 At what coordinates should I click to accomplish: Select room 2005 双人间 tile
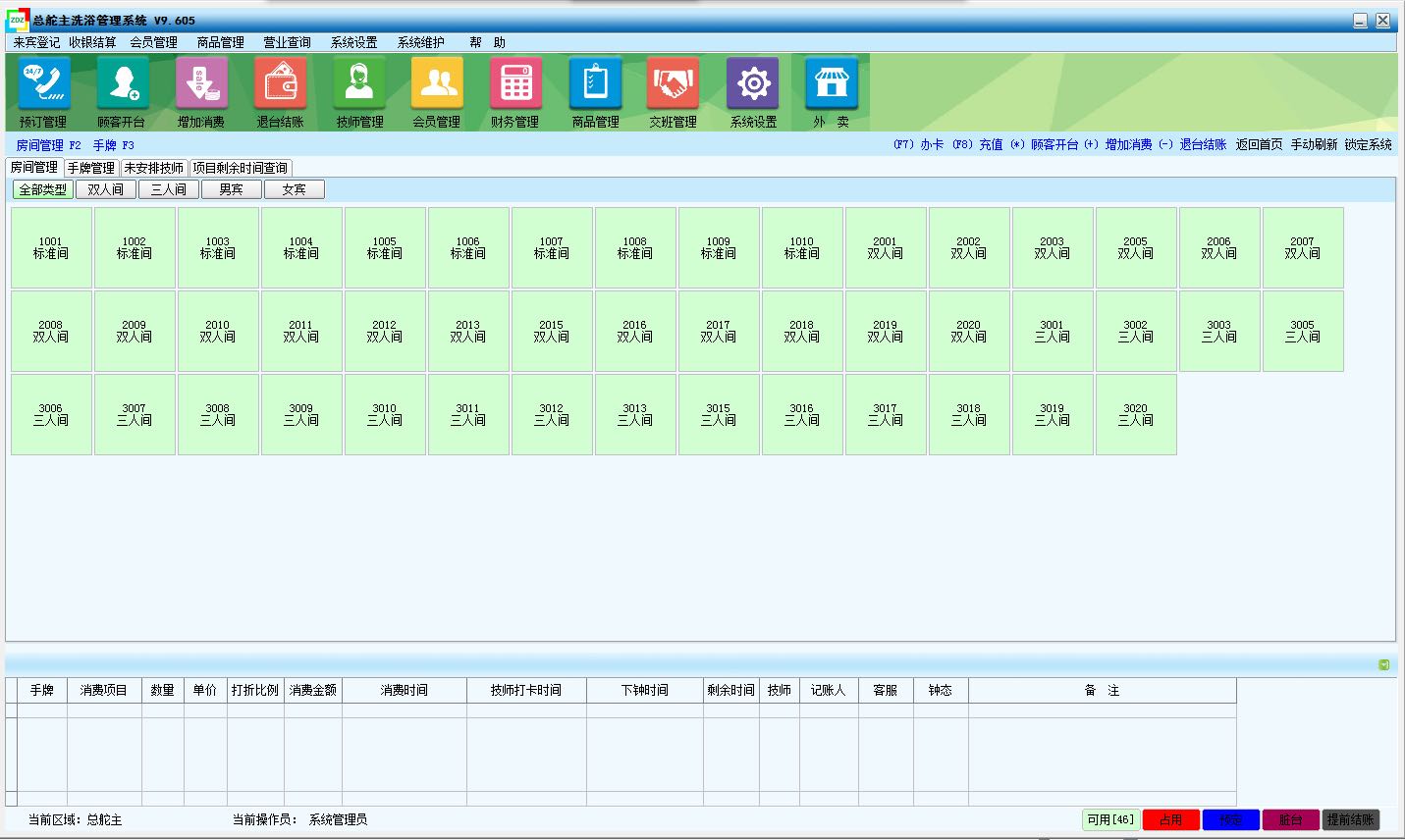pos(1135,247)
